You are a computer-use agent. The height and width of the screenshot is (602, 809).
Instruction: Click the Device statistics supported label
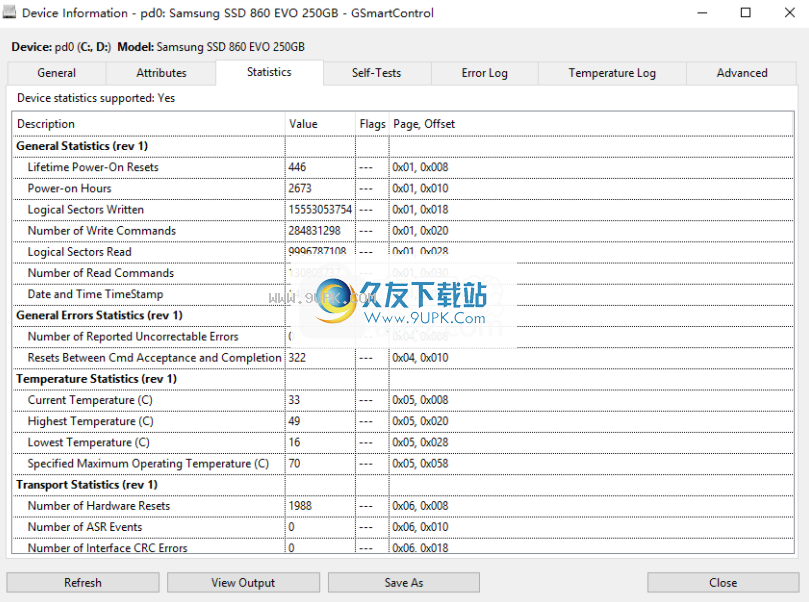point(96,98)
